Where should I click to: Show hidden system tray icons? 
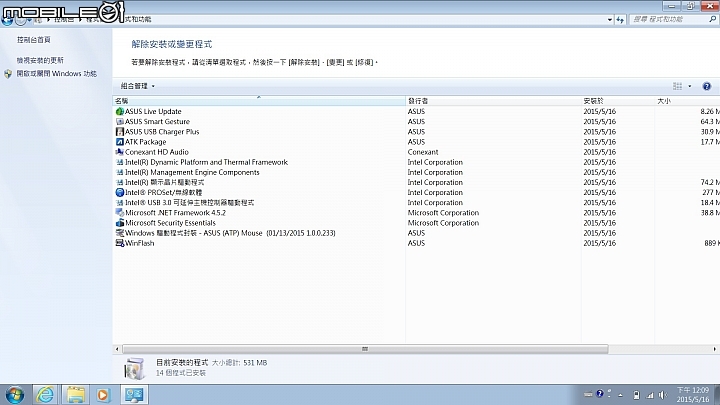click(x=620, y=395)
